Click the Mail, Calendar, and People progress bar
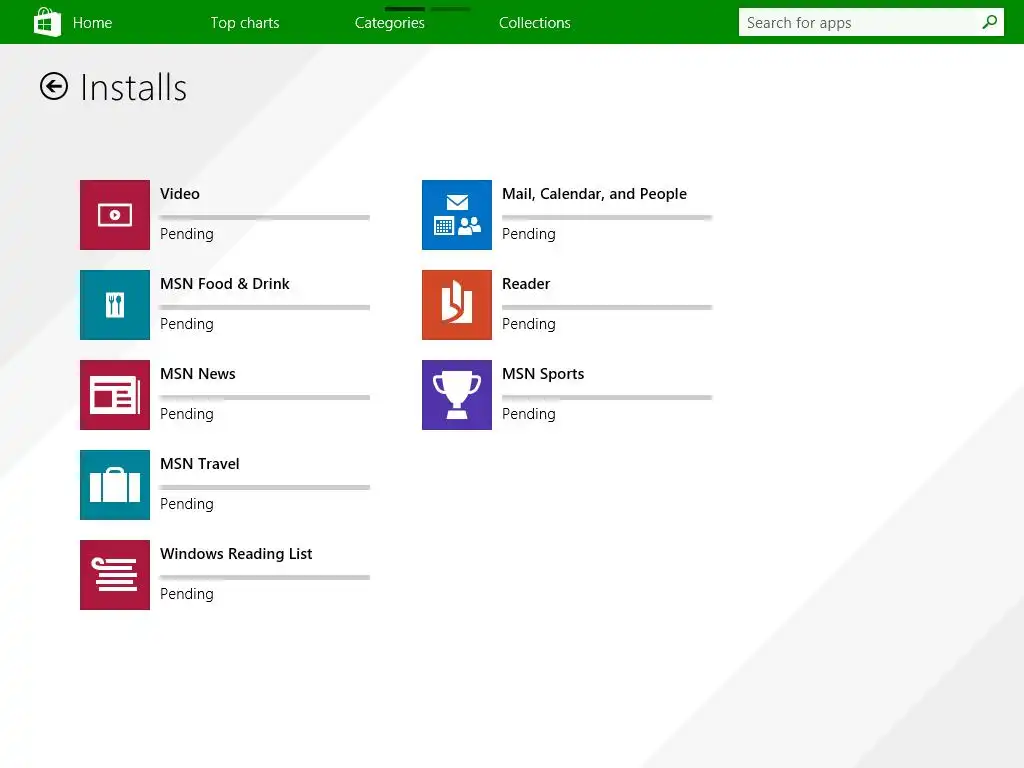 pyautogui.click(x=607, y=217)
